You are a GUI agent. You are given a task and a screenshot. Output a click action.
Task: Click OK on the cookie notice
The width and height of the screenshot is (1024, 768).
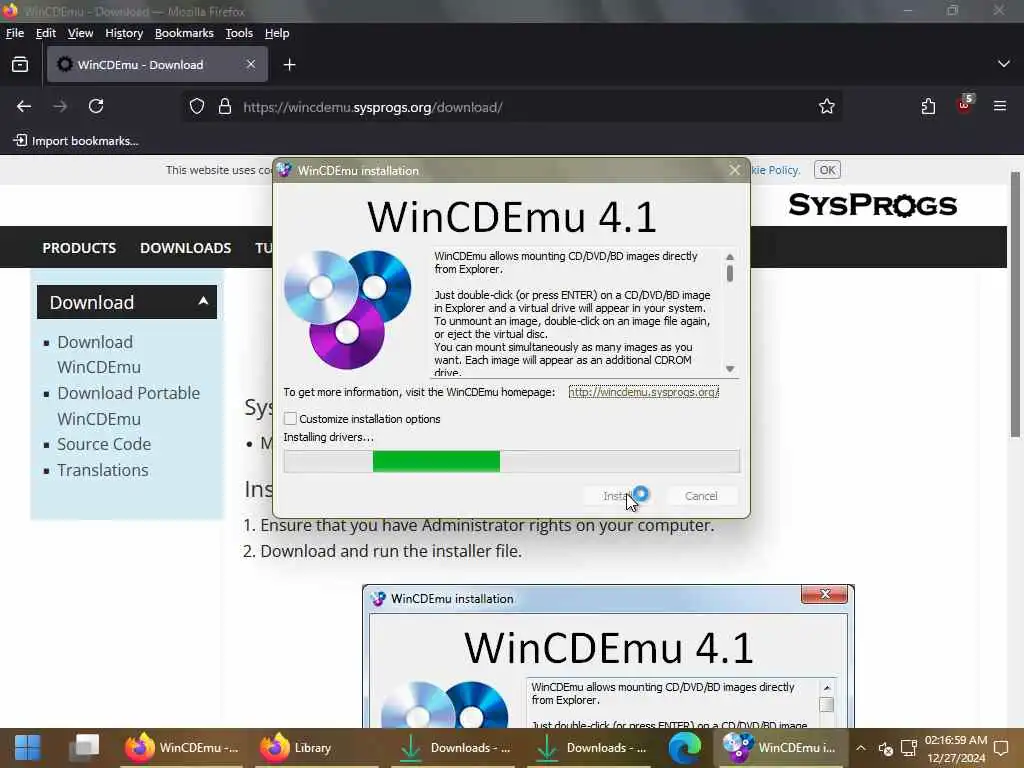(827, 170)
